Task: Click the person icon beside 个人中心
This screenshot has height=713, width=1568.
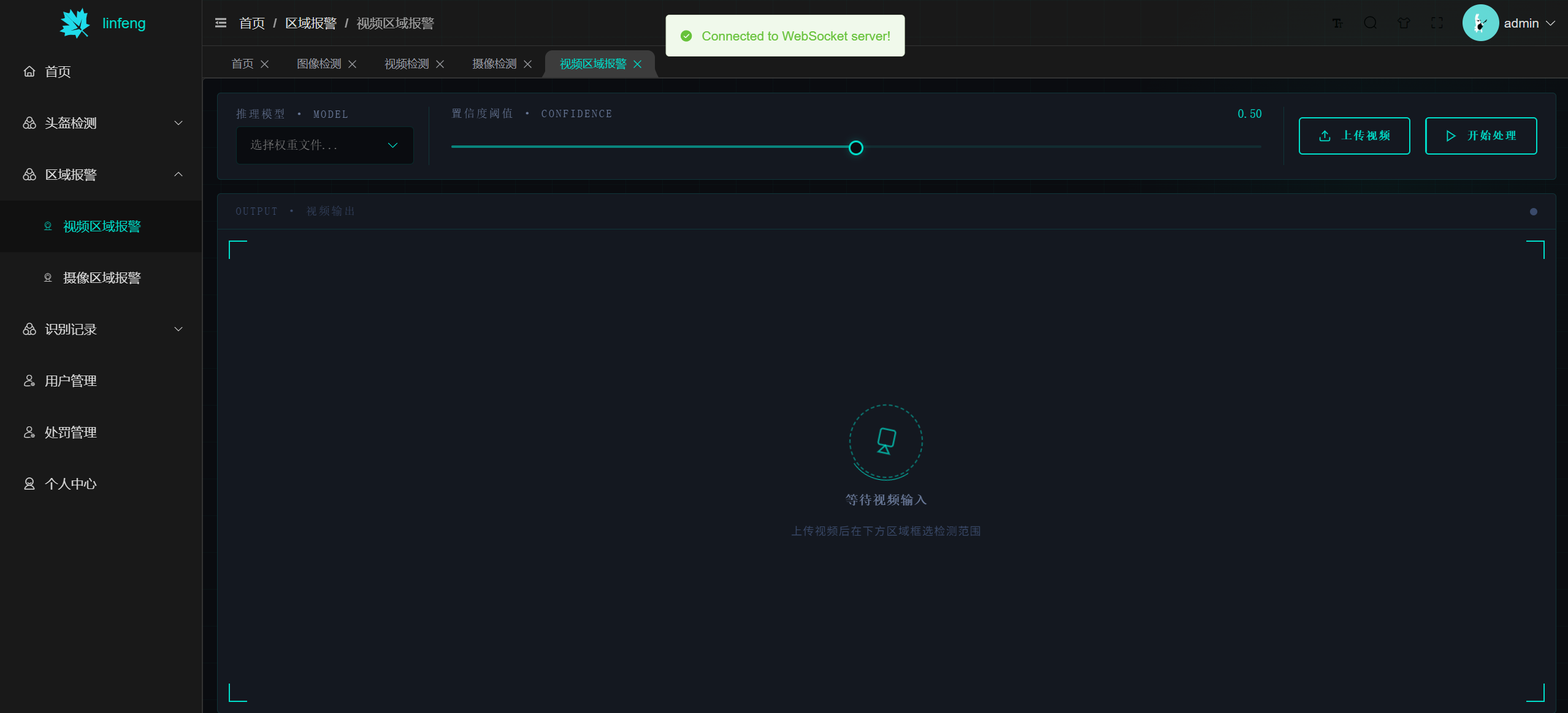Action: tap(29, 484)
